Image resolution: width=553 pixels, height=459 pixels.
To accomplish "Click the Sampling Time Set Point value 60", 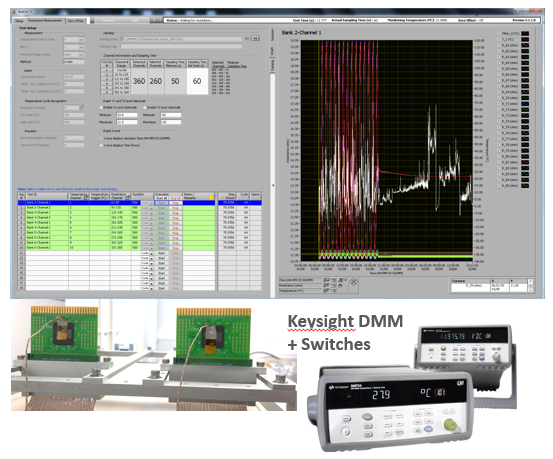I will (197, 81).
